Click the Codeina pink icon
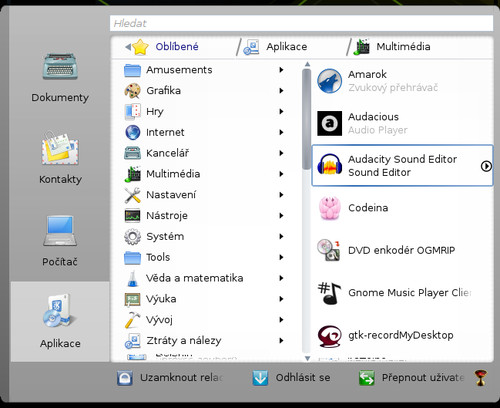Viewport: 500px width, 408px height. coord(329,208)
